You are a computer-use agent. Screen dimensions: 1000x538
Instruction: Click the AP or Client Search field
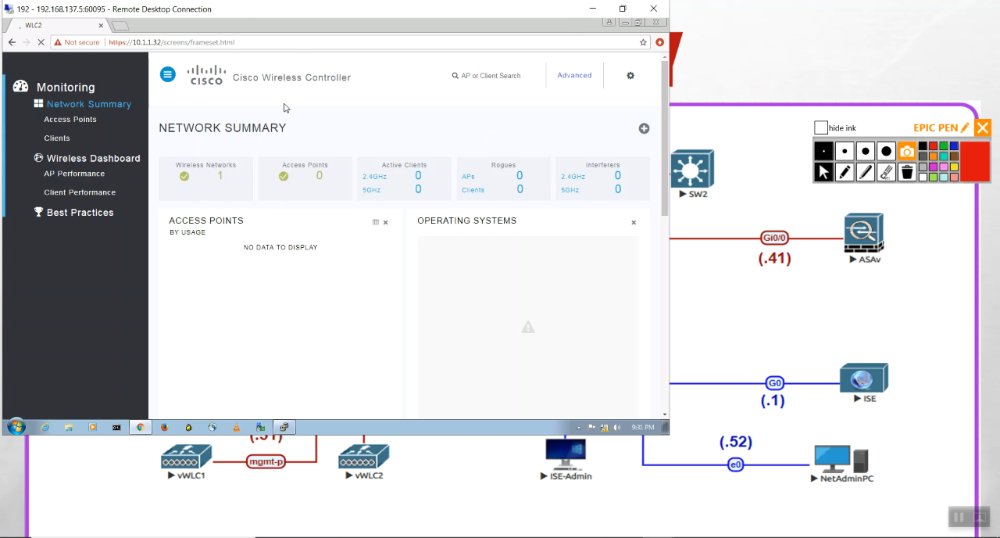[487, 75]
